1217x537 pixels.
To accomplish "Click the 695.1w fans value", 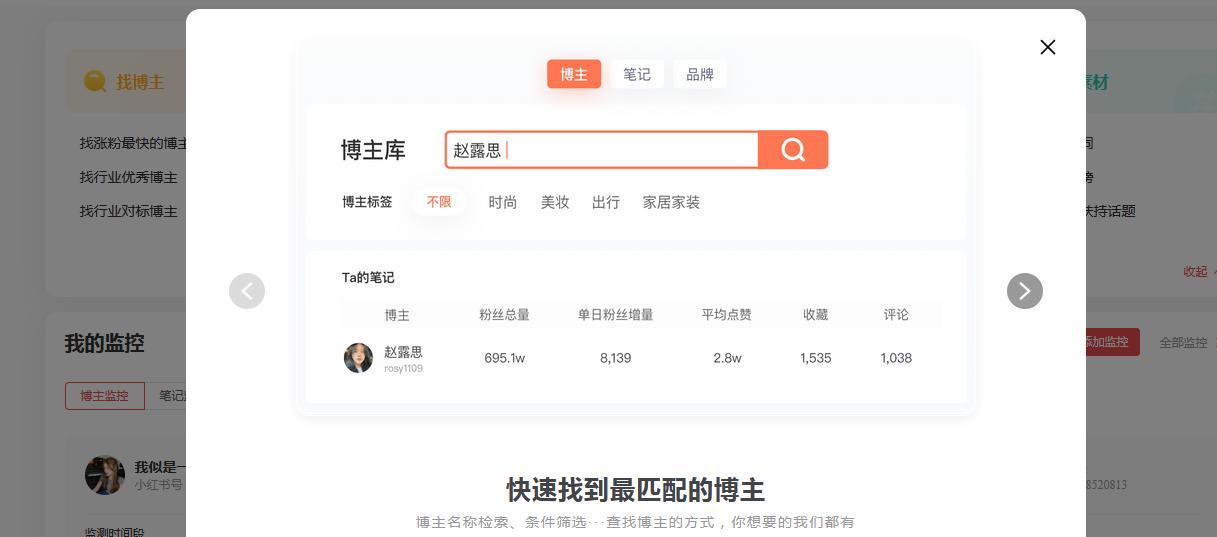I will click(x=505, y=358).
